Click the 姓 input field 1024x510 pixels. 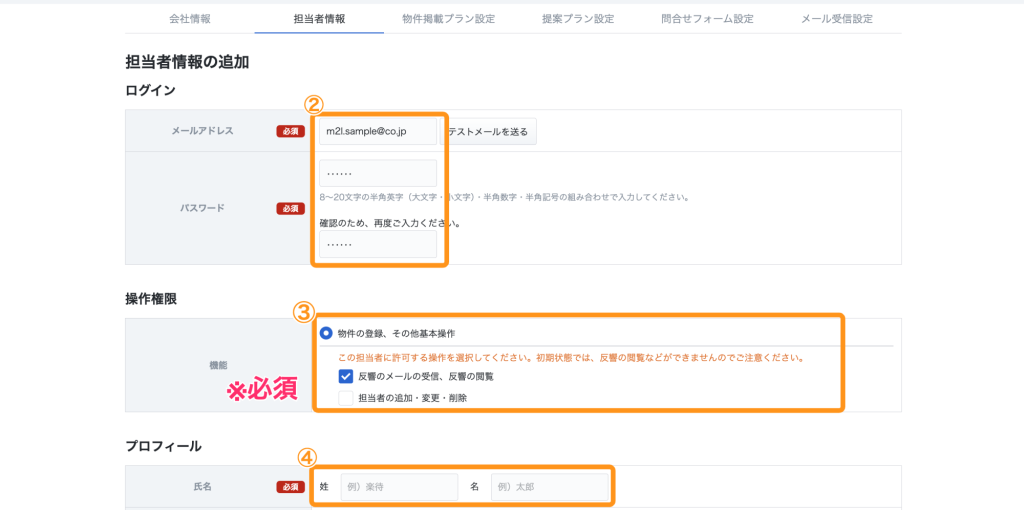398,487
